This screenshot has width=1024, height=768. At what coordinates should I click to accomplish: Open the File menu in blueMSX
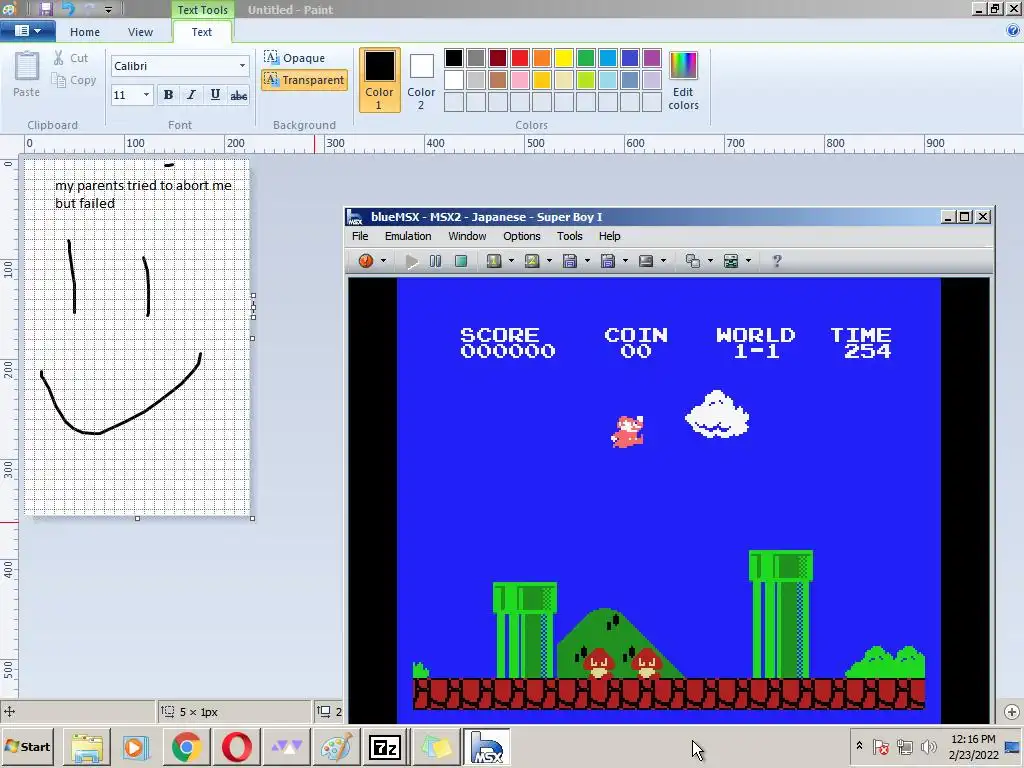(x=360, y=236)
